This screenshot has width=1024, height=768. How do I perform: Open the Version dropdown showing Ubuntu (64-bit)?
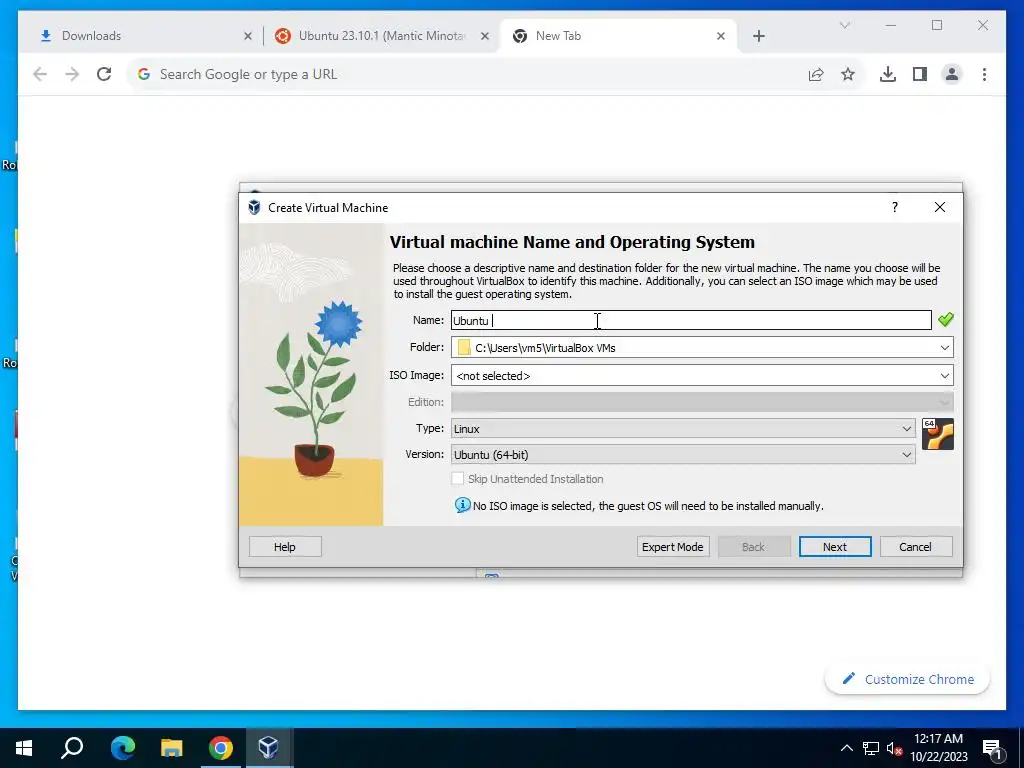tap(683, 455)
